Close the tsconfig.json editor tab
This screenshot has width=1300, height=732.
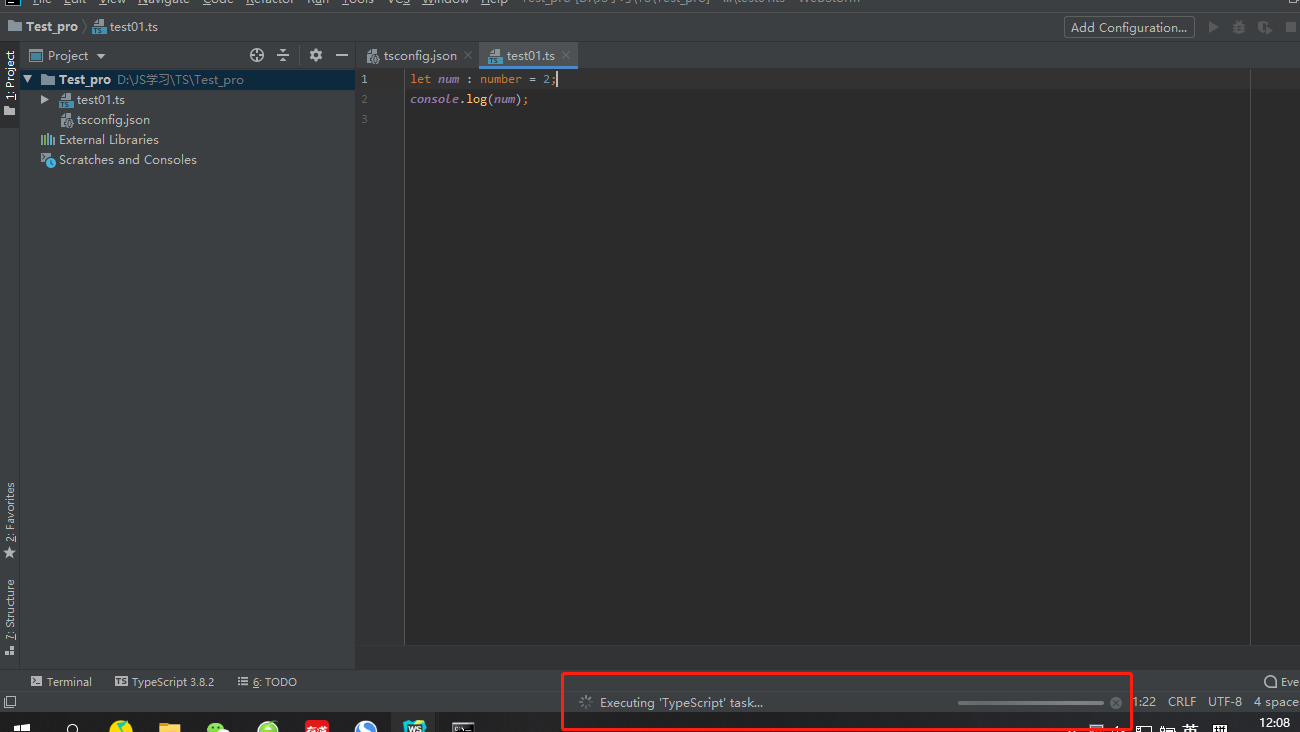[468, 55]
